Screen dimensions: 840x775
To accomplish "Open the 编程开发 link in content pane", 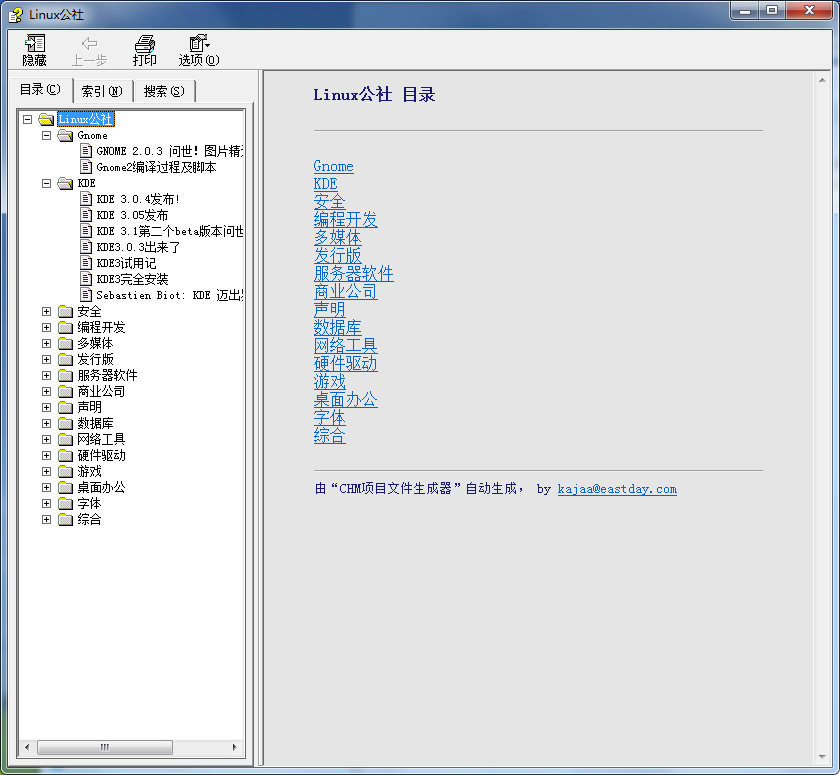I will pos(345,220).
